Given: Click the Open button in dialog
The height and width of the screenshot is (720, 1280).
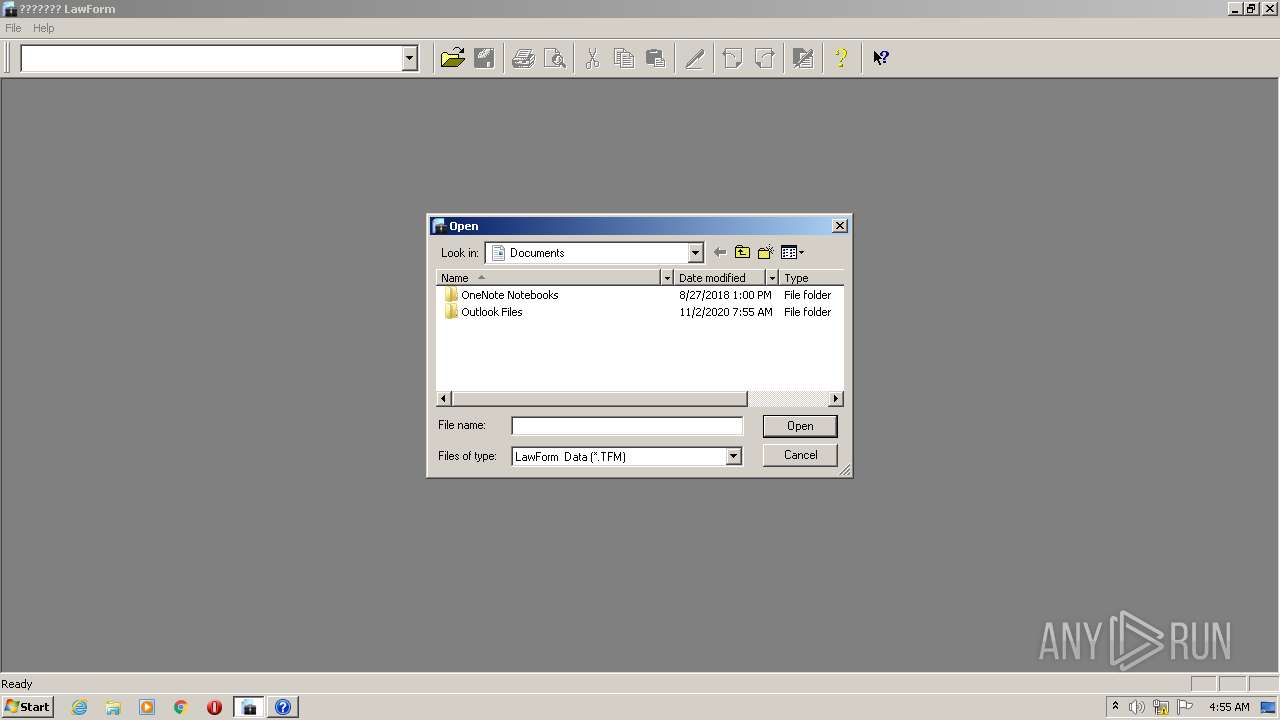Looking at the screenshot, I should [800, 426].
